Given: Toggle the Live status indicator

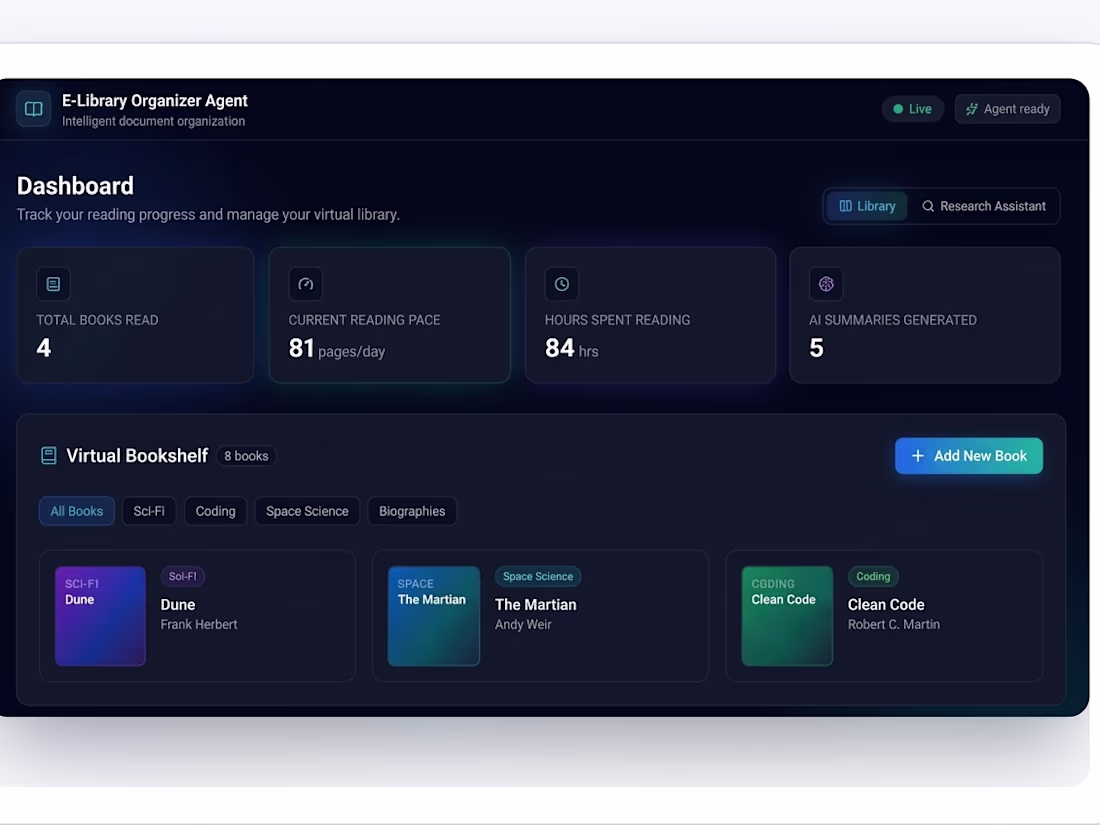Looking at the screenshot, I should (x=913, y=109).
